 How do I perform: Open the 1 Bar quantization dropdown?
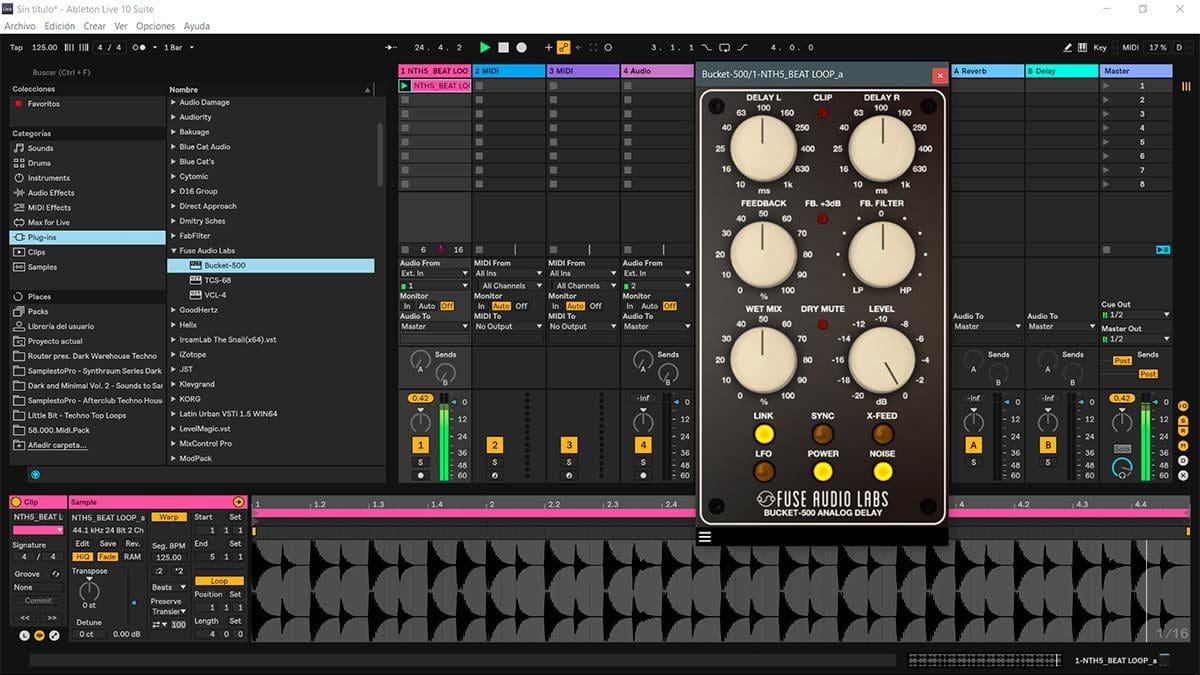tap(179, 47)
